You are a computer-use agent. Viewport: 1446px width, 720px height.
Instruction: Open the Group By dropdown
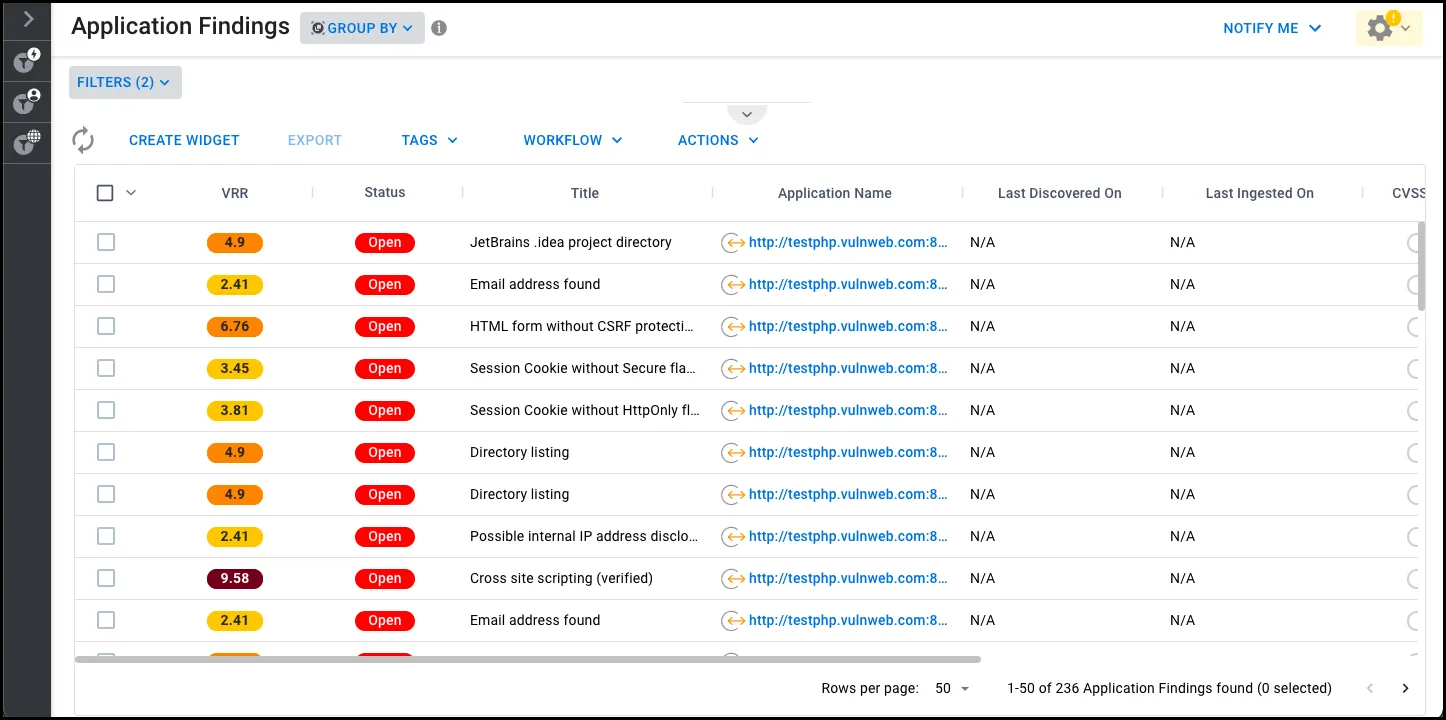click(x=362, y=28)
